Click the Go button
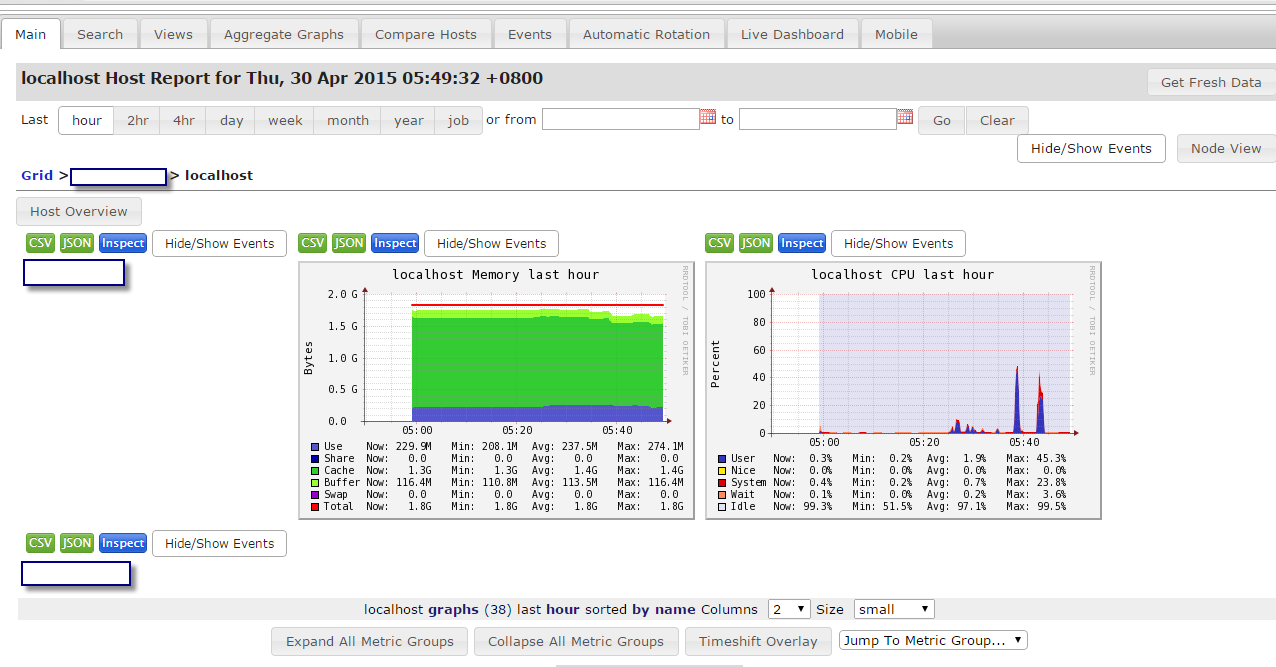Viewport: 1276px width, 667px height. click(x=942, y=120)
